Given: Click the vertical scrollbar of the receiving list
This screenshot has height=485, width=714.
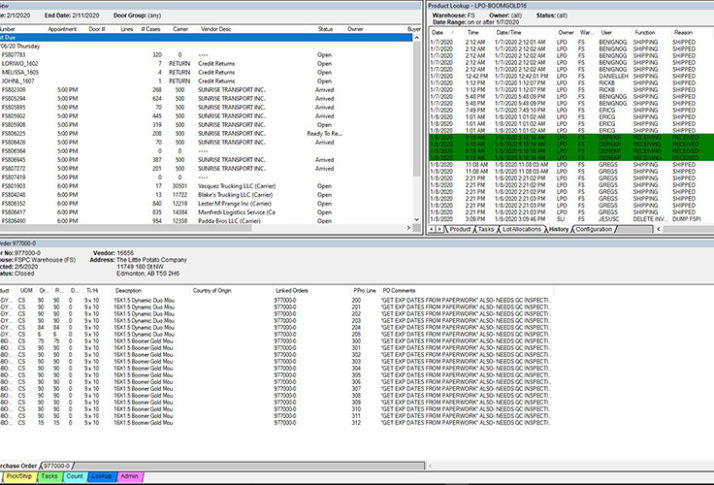Looking at the screenshot, I should pyautogui.click(x=417, y=109).
